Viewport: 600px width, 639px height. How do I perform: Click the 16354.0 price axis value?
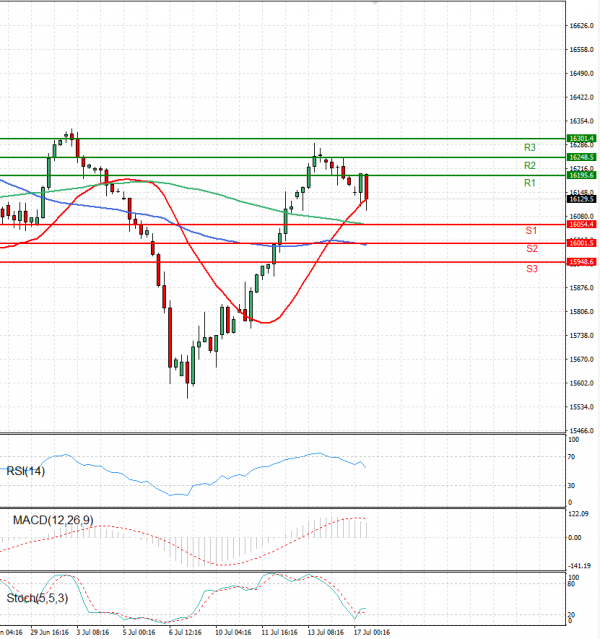pos(581,121)
